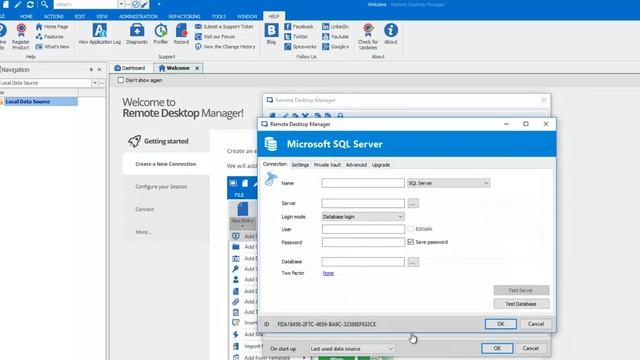Visit our Forum from Support group
This screenshot has height=360, width=640.
point(215,37)
